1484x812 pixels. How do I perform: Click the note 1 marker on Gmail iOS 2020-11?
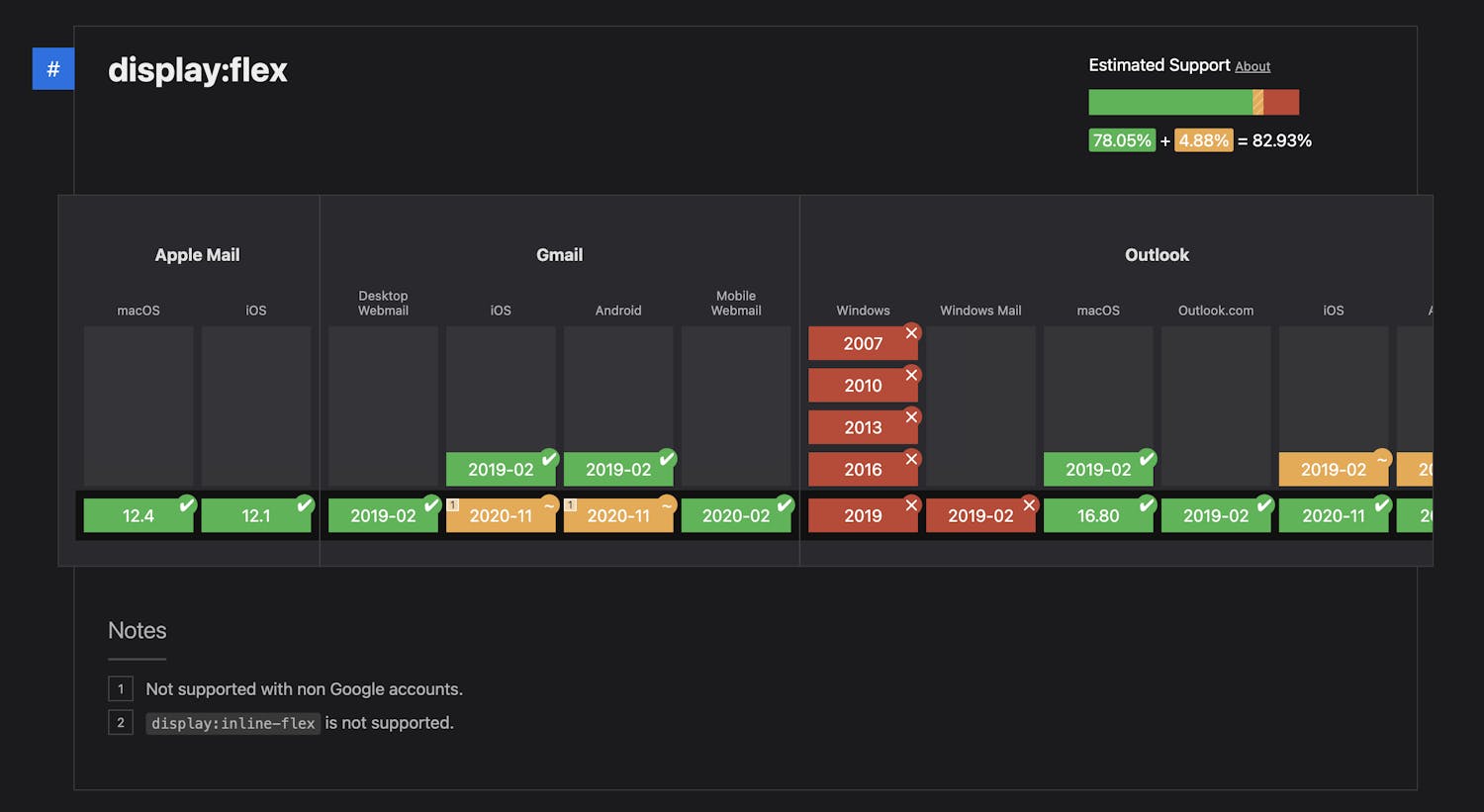453,504
